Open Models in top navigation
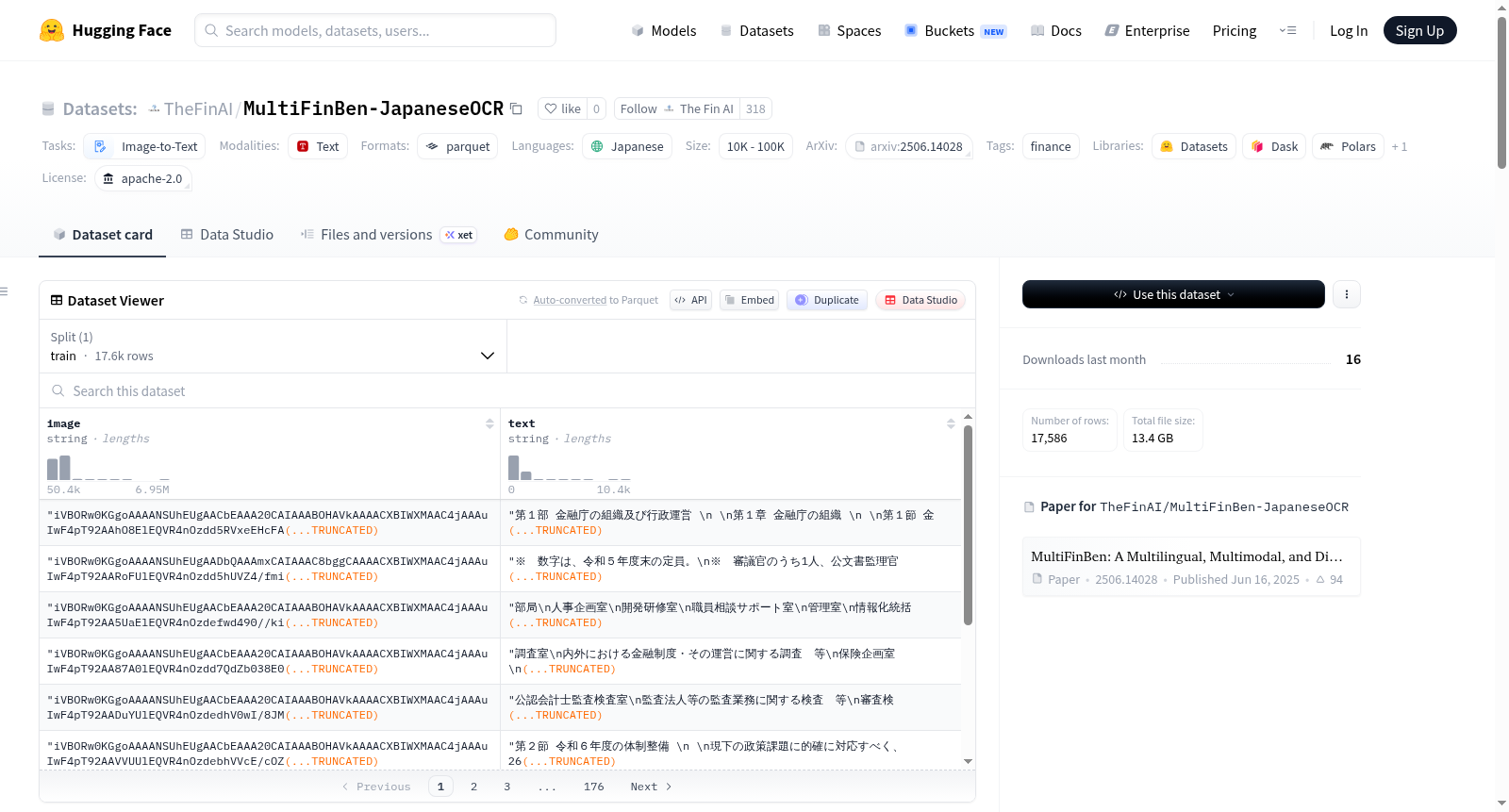 click(x=664, y=30)
